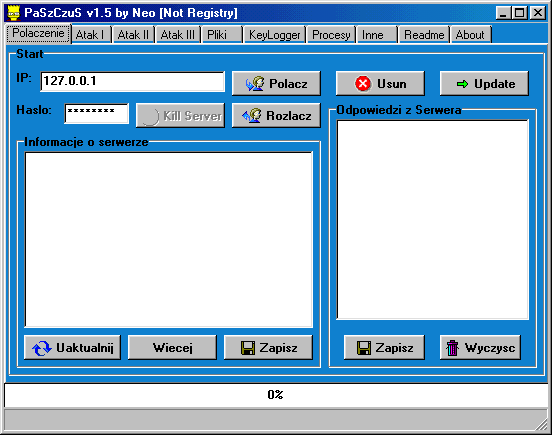
Task: Click the Rozlacz disconnect button
Action: tap(276, 115)
